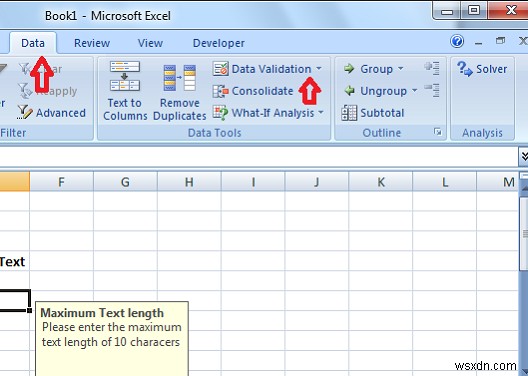Expand the What-If Analysis dropdown arrow
528x376 pixels.
pyautogui.click(x=321, y=113)
